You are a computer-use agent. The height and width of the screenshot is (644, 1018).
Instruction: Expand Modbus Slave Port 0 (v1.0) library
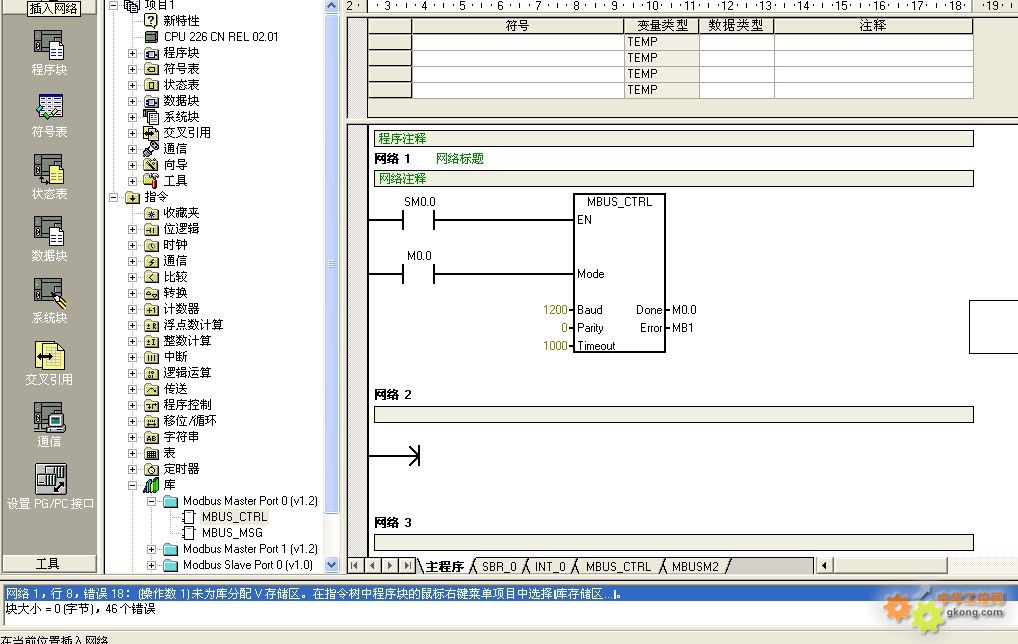tap(151, 565)
